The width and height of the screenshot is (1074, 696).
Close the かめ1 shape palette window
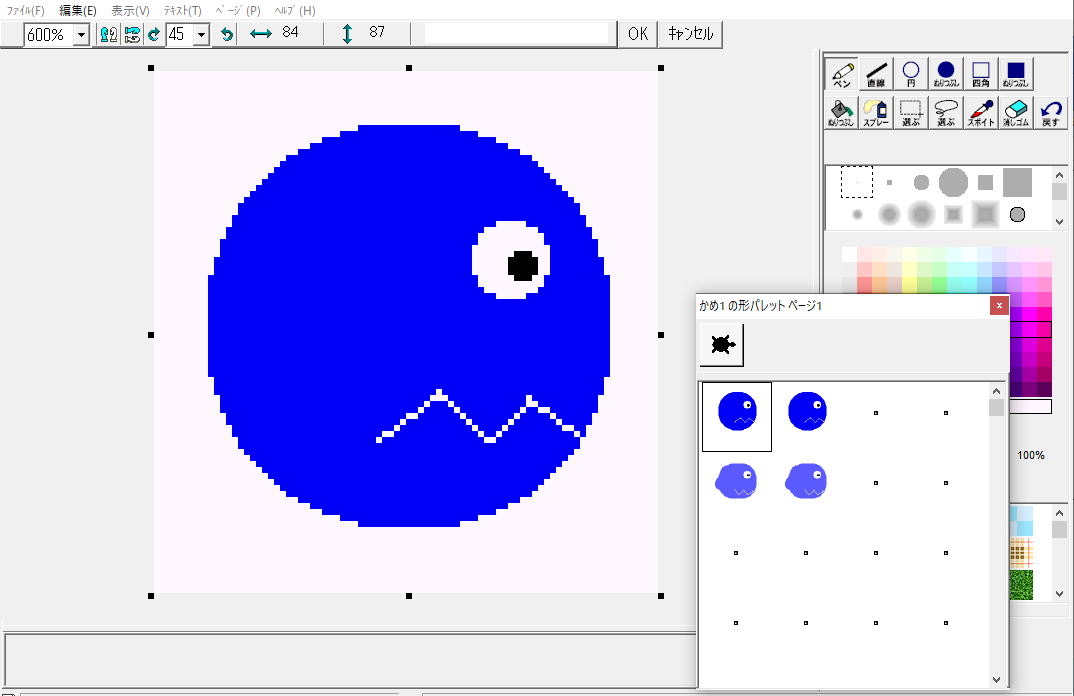point(999,306)
